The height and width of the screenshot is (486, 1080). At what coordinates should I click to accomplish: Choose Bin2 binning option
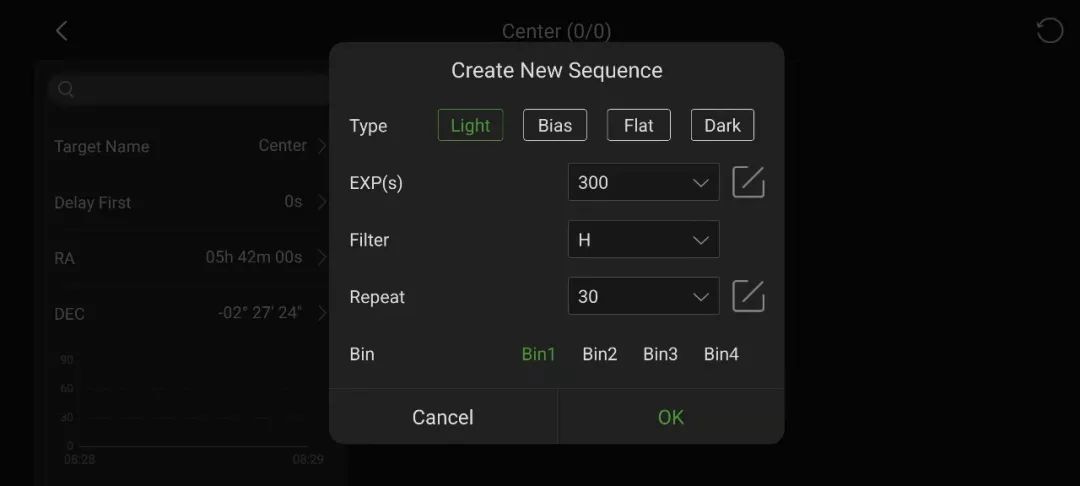pos(600,354)
